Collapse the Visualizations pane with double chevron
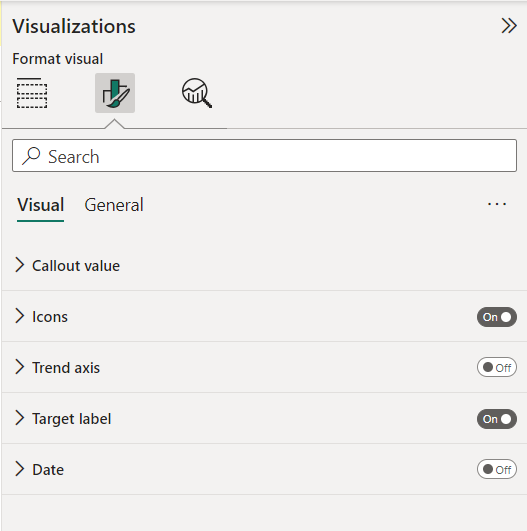This screenshot has width=527, height=531. click(509, 26)
